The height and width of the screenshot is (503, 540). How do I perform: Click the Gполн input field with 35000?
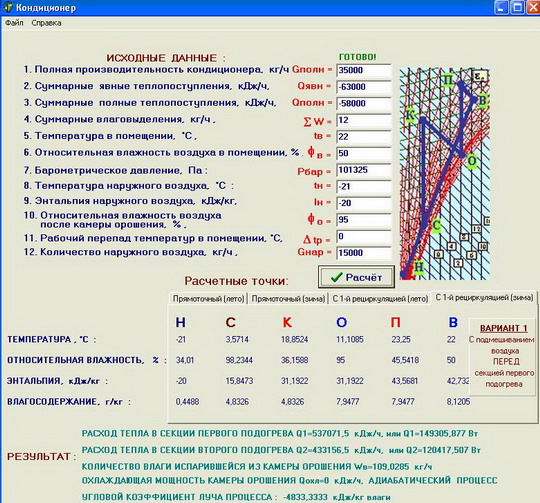pyautogui.click(x=364, y=70)
